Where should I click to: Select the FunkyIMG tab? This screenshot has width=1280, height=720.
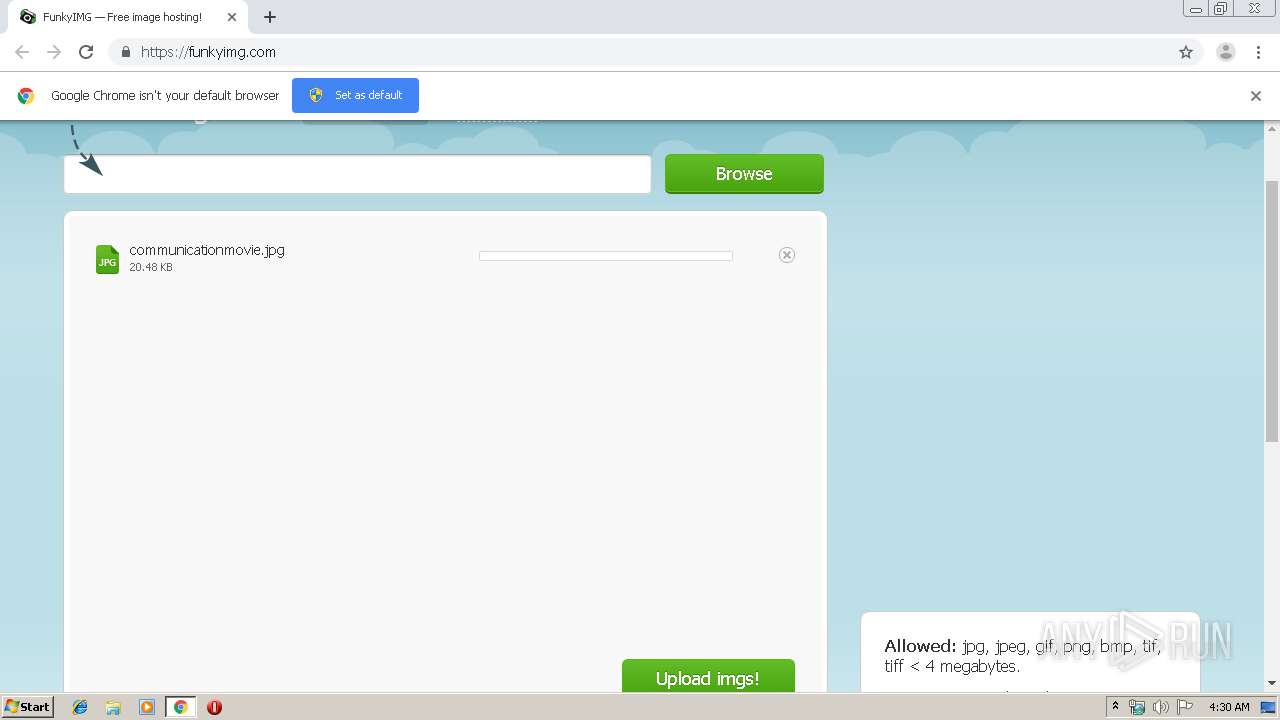pyautogui.click(x=128, y=17)
